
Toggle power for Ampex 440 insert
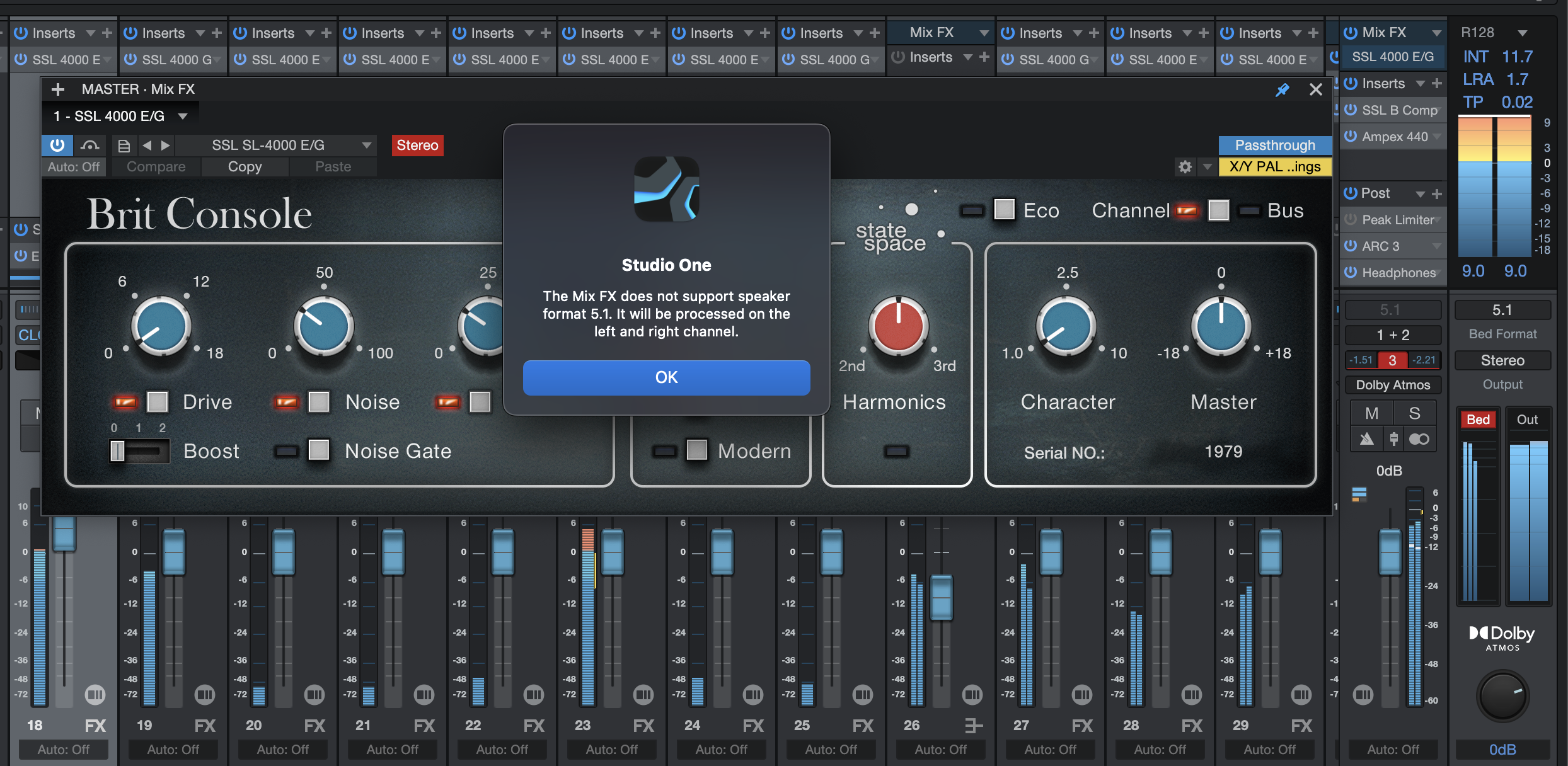[x=1350, y=136]
